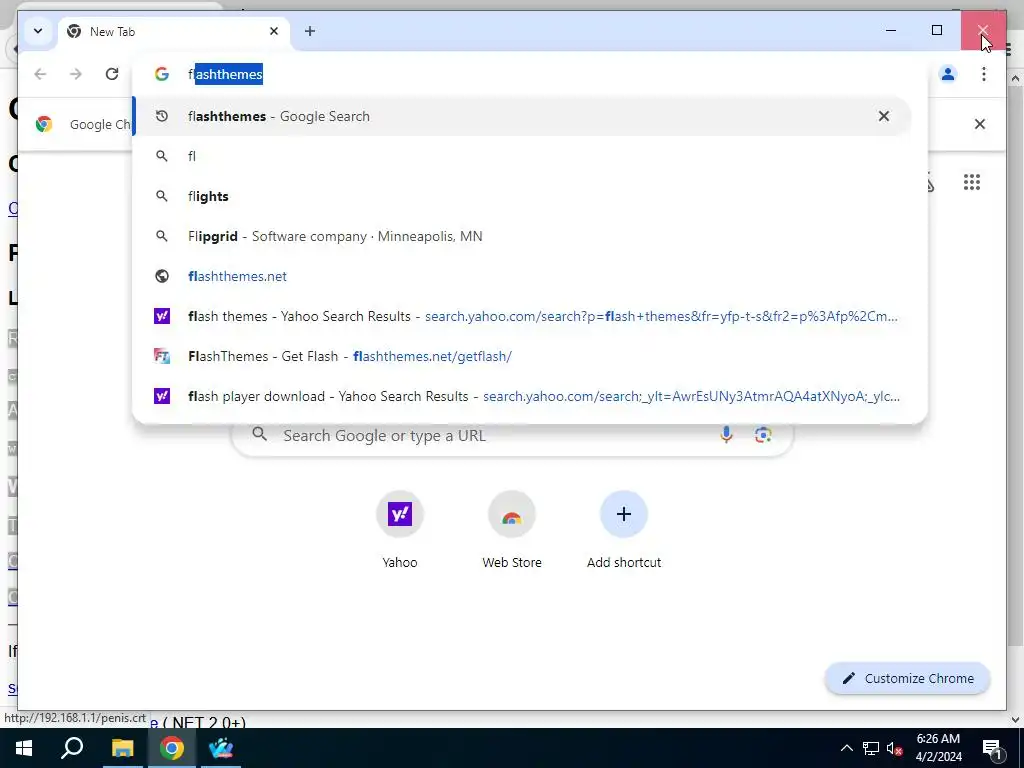The width and height of the screenshot is (1024, 768).
Task: Open the taskbar clock showing 6:26 AM
Action: [x=938, y=748]
